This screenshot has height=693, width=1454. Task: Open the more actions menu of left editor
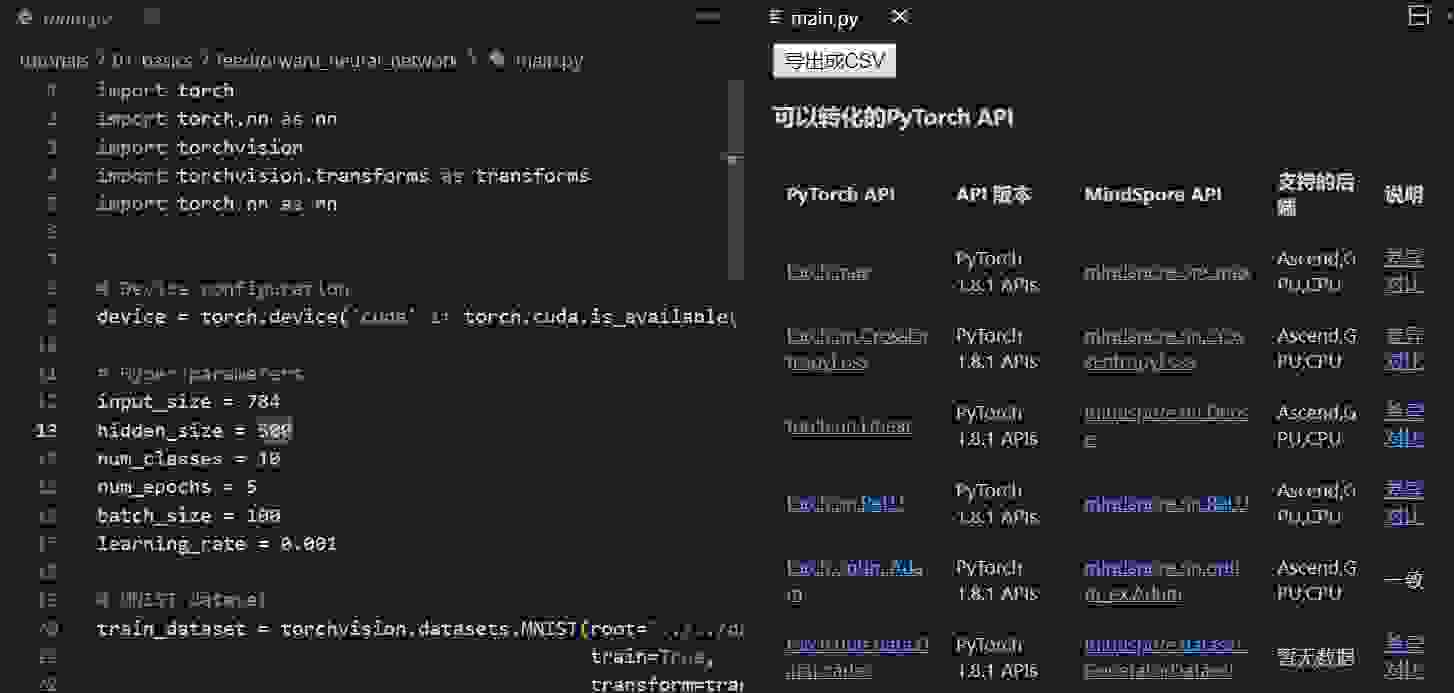708,16
